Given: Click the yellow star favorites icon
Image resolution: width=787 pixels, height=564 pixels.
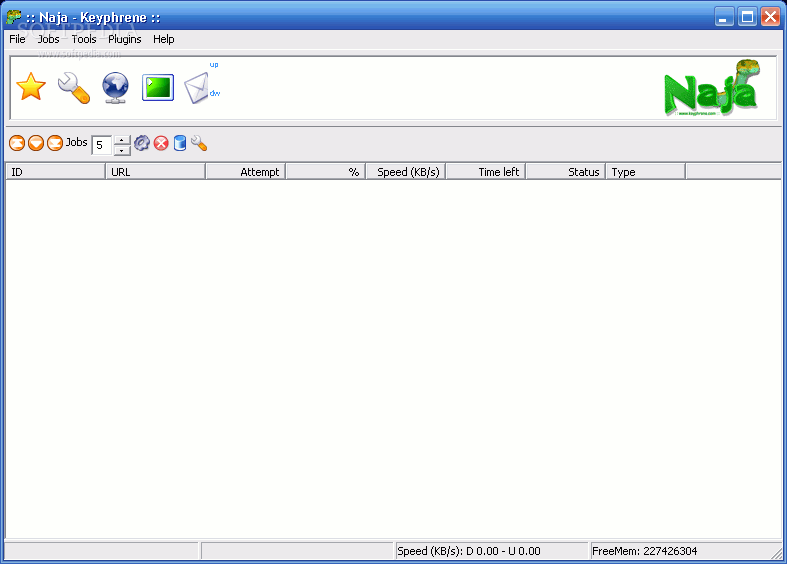Looking at the screenshot, I should tap(31, 87).
